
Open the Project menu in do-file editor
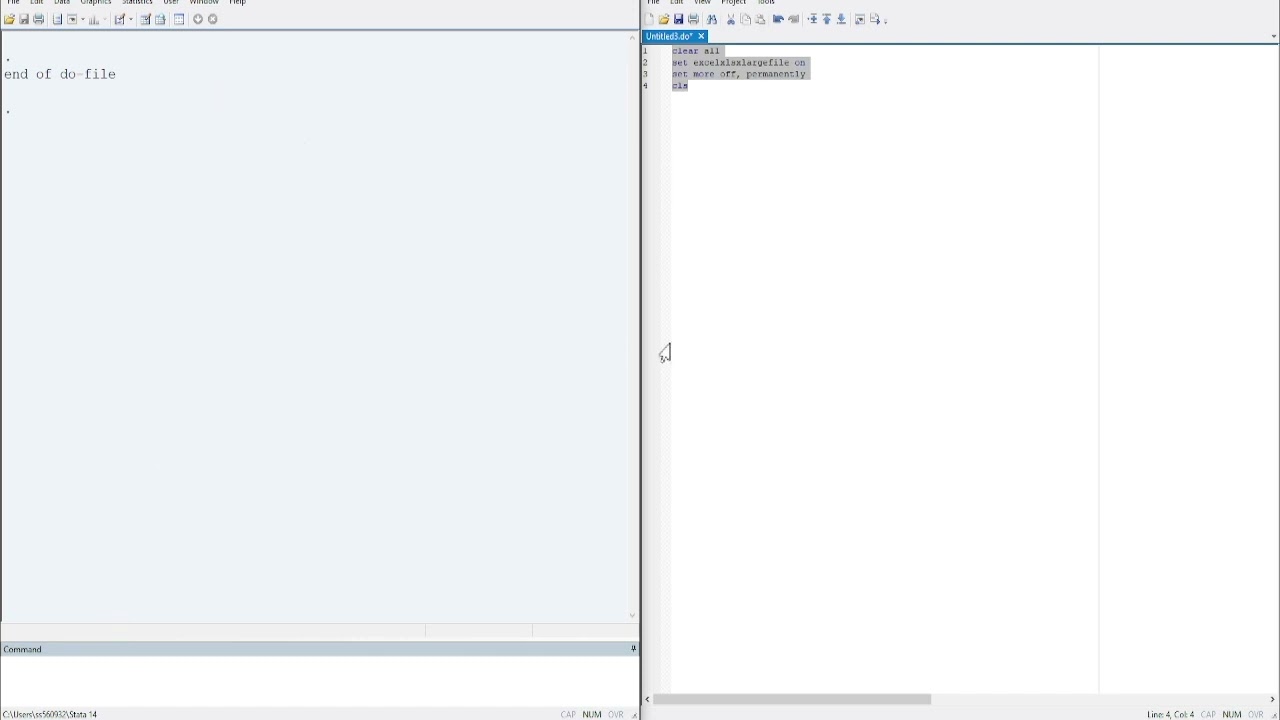tap(734, 2)
